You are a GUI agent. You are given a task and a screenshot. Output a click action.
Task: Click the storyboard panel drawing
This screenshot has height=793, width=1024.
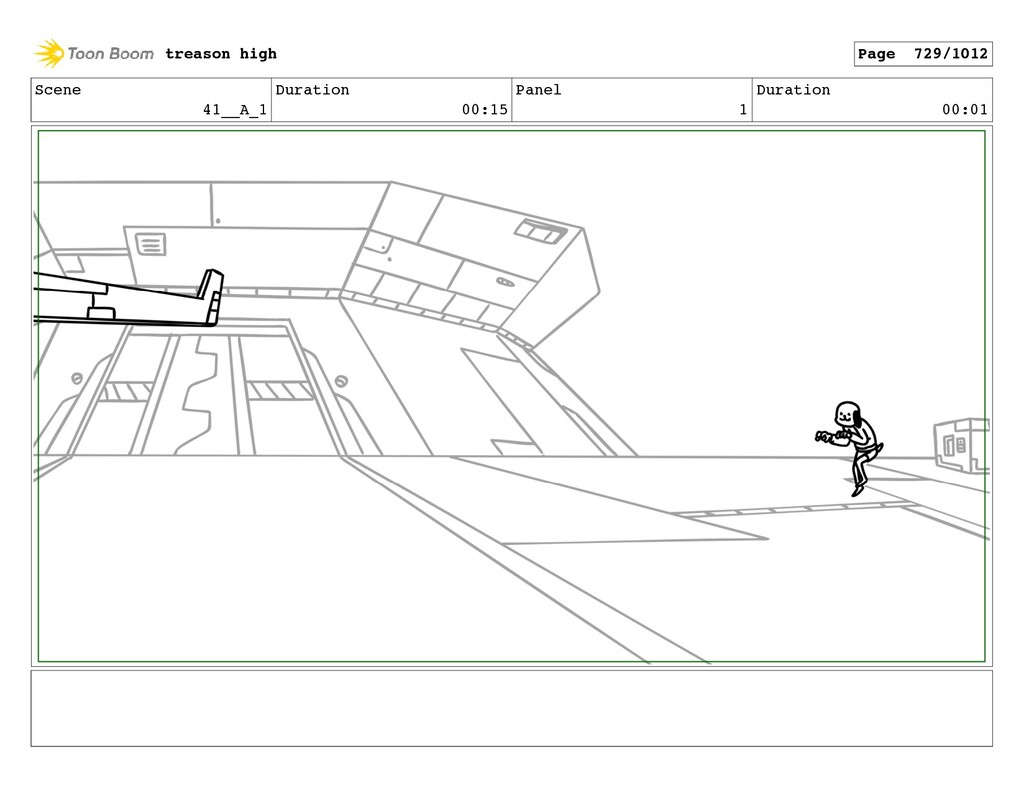pyautogui.click(x=511, y=396)
